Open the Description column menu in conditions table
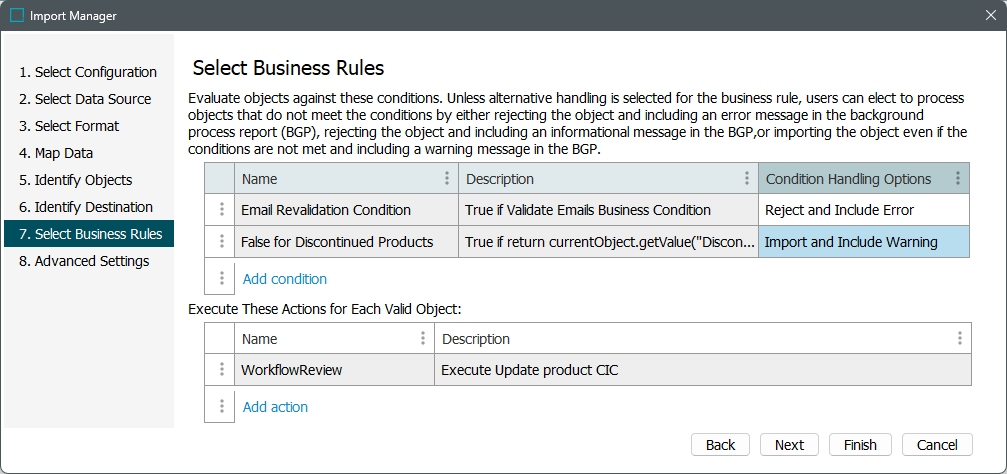1007x474 pixels. (746, 179)
